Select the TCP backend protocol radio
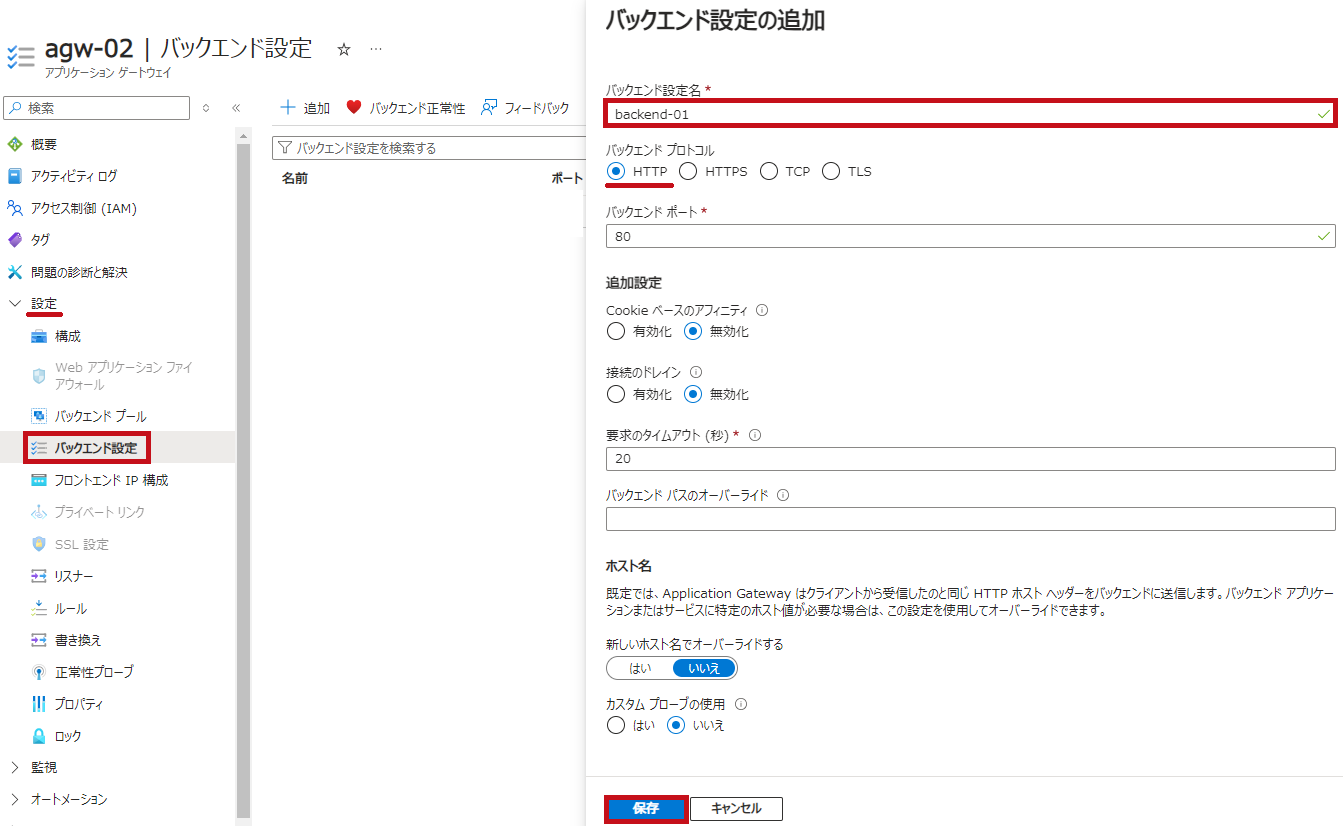1343x826 pixels. pyautogui.click(x=768, y=171)
